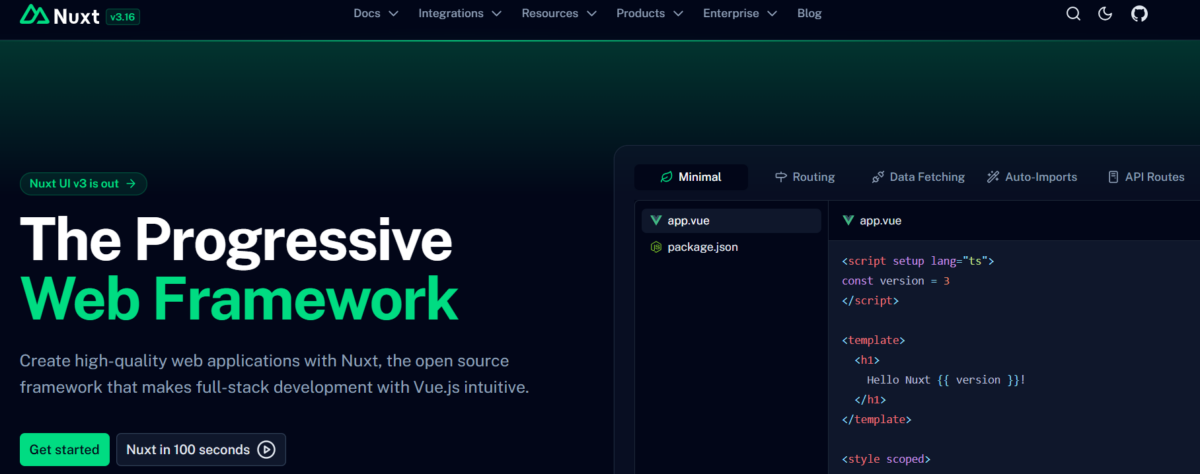This screenshot has width=1200, height=474.
Task: Expand the Resources dropdown menu
Action: click(559, 14)
